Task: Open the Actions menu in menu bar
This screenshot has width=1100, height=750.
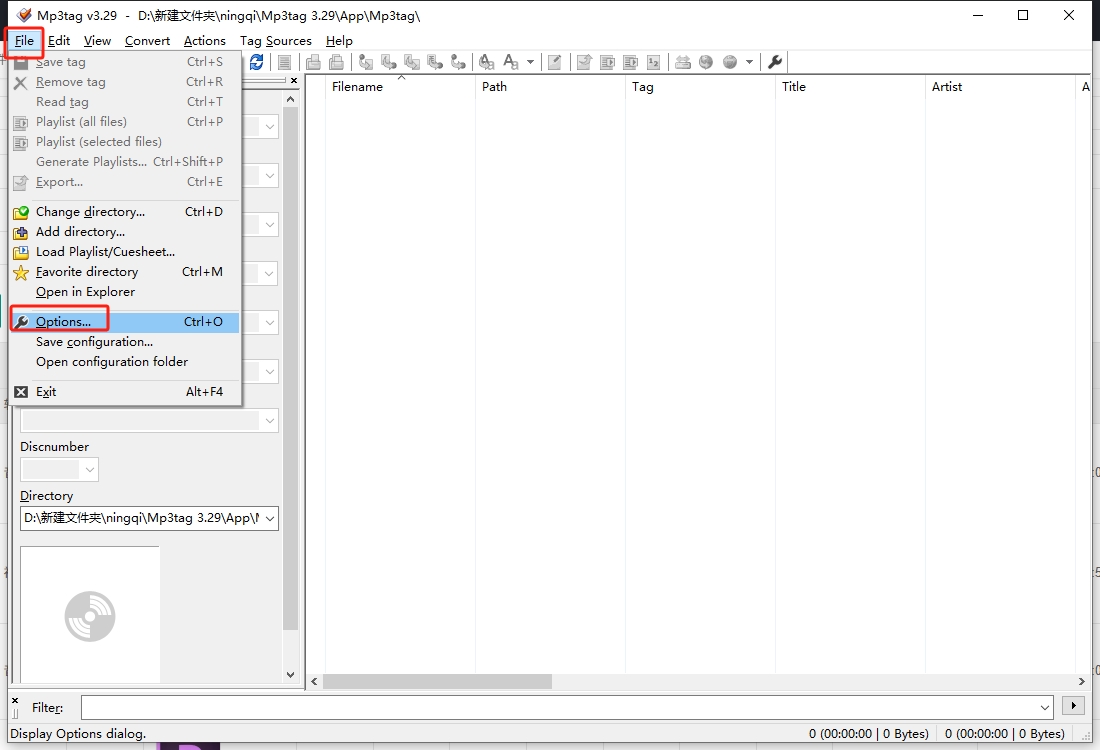Action: click(x=205, y=41)
